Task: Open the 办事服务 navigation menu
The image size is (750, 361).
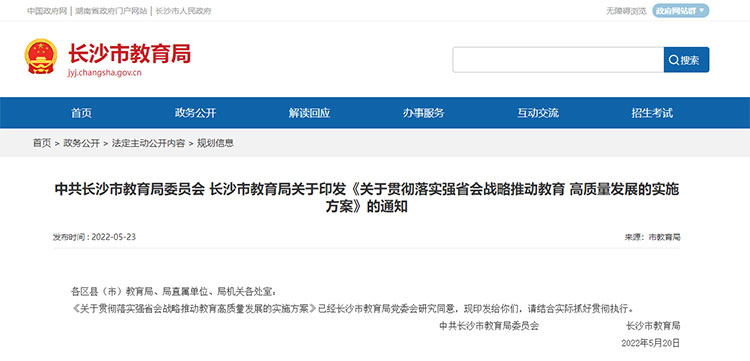Action: pyautogui.click(x=423, y=113)
